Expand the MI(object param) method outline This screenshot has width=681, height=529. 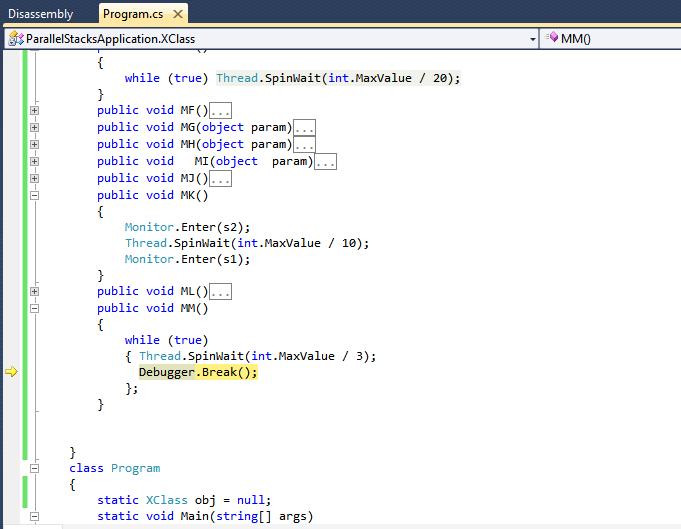pyautogui.click(x=34, y=161)
